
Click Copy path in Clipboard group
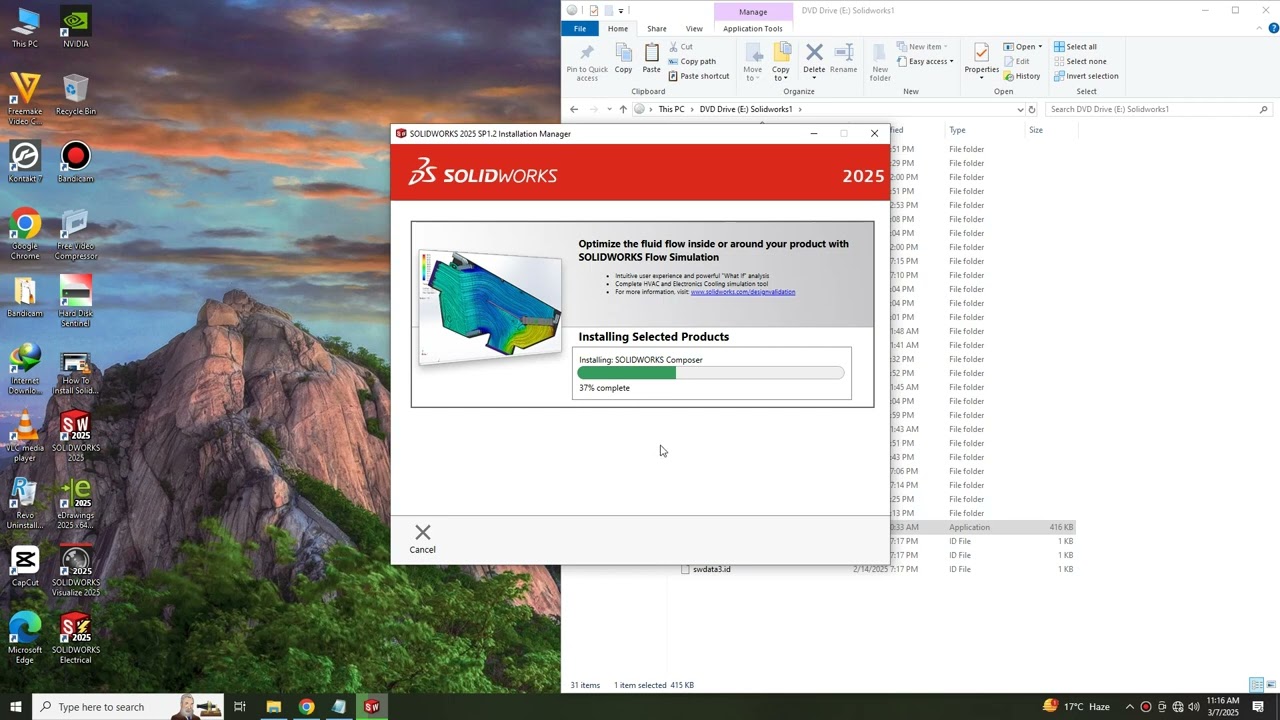pyautogui.click(x=692, y=61)
